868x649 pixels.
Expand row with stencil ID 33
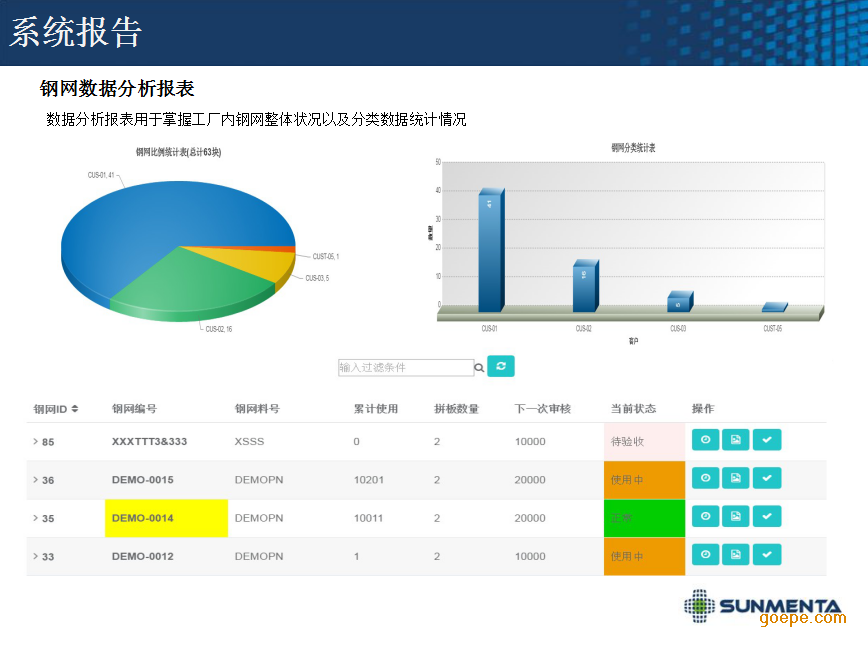click(36, 556)
